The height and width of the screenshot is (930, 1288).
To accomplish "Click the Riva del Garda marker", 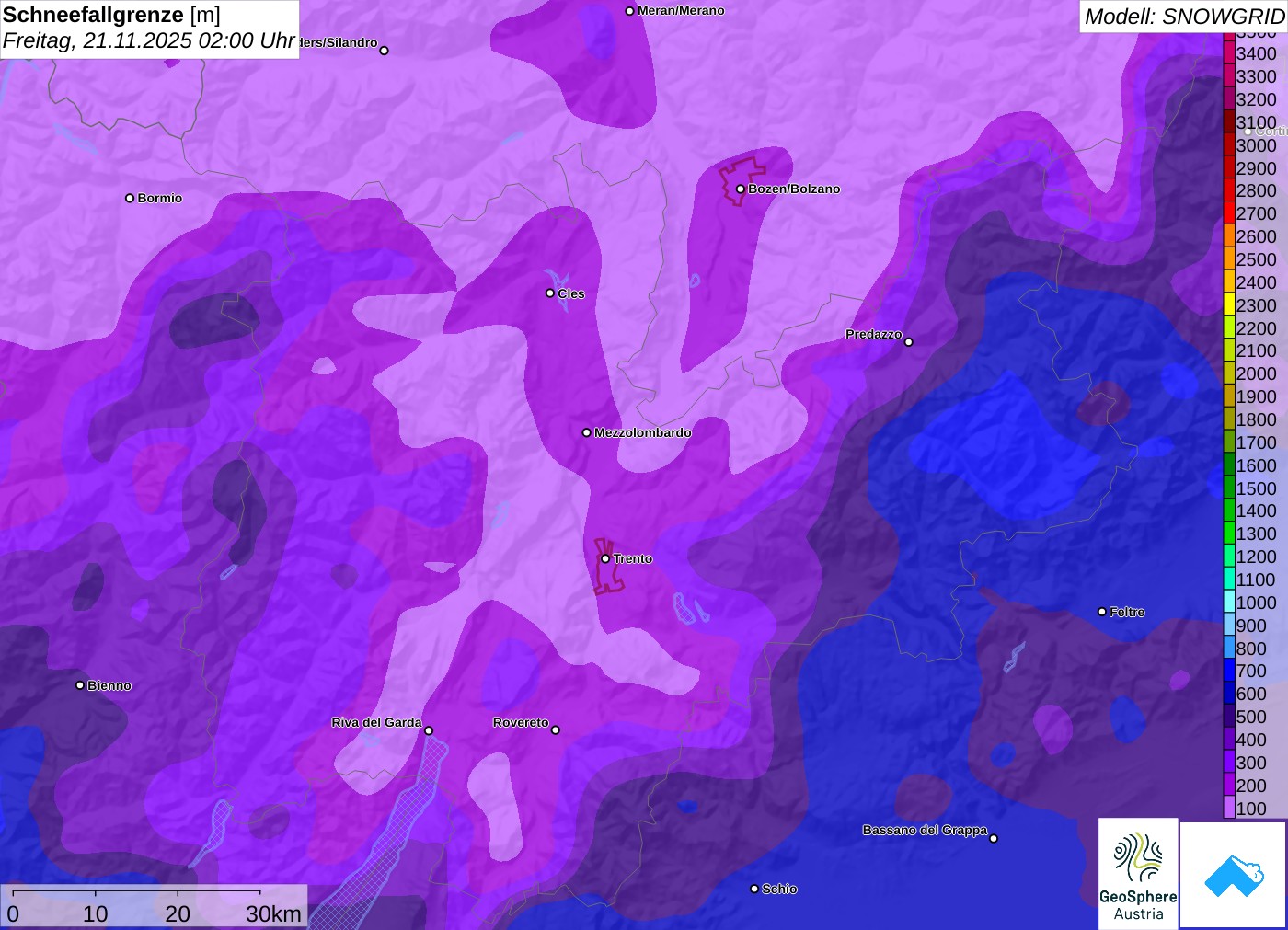I will click(428, 730).
